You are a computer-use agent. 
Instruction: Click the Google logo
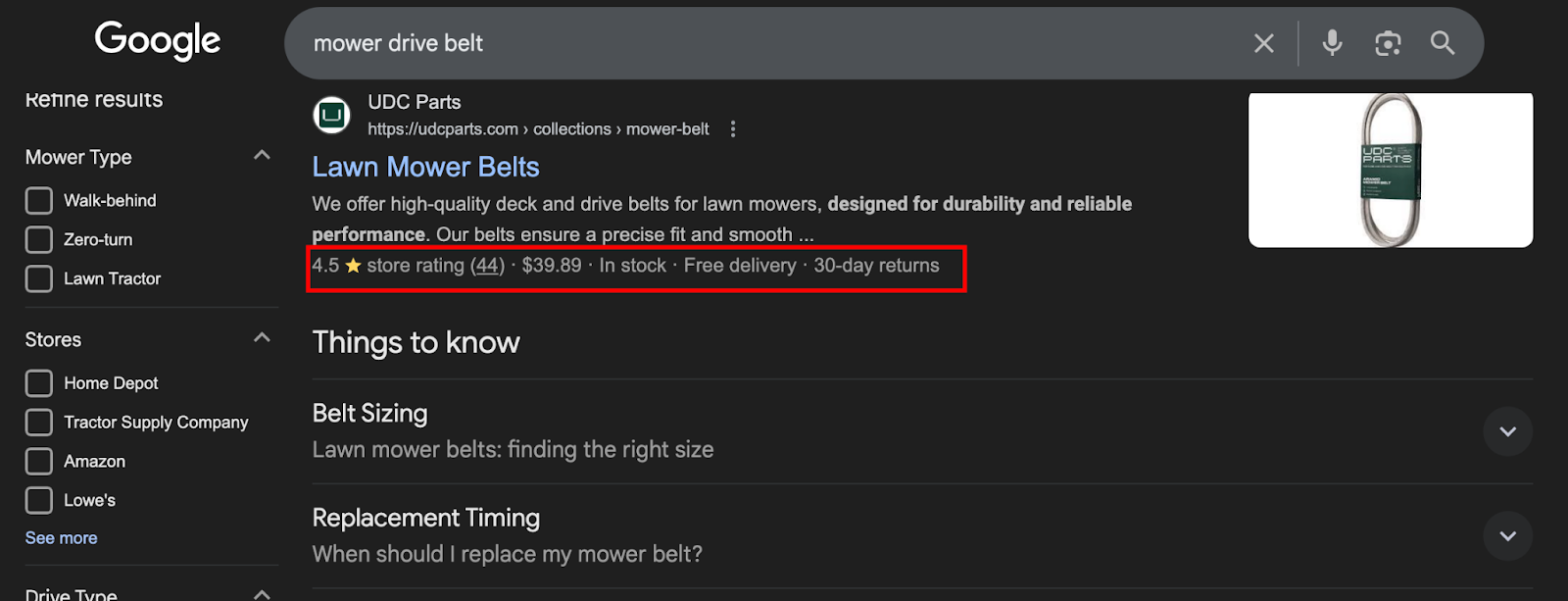point(158,41)
